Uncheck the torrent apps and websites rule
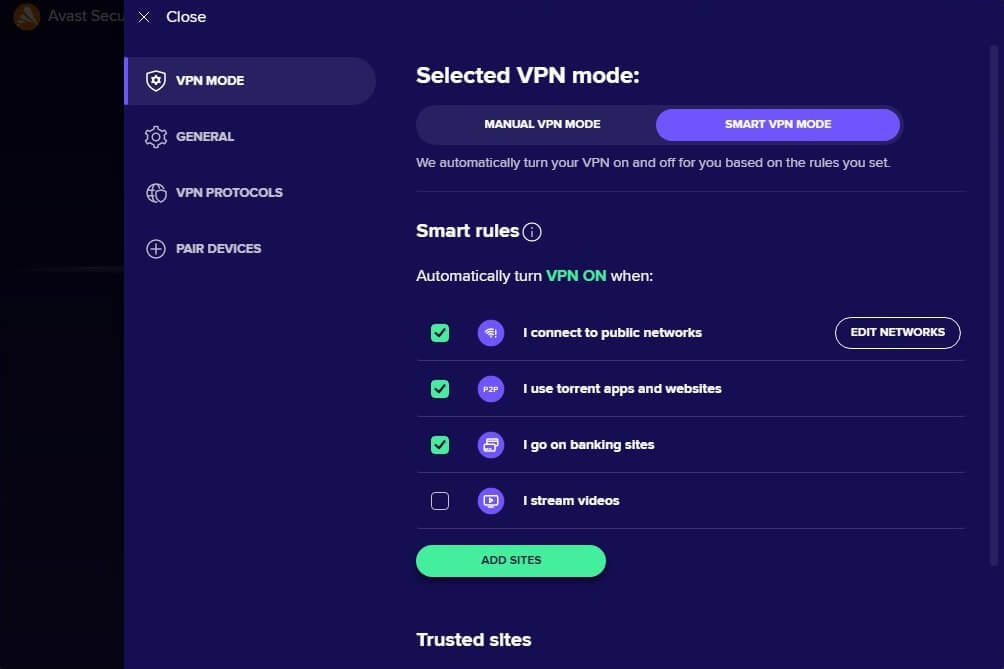 coord(440,388)
